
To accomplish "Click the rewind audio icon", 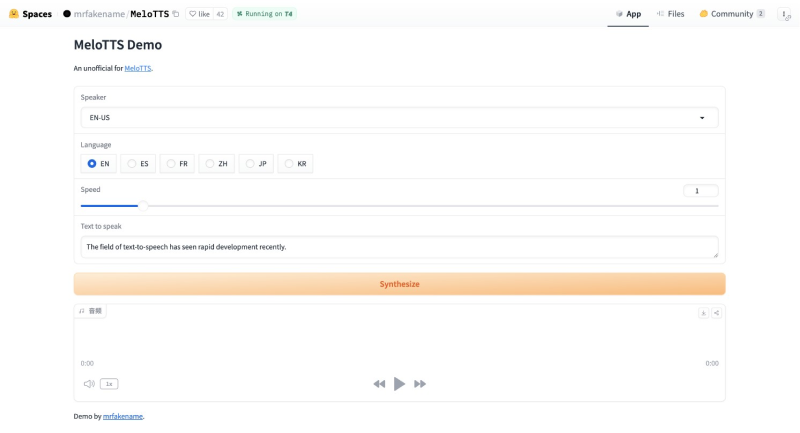I will 379,384.
